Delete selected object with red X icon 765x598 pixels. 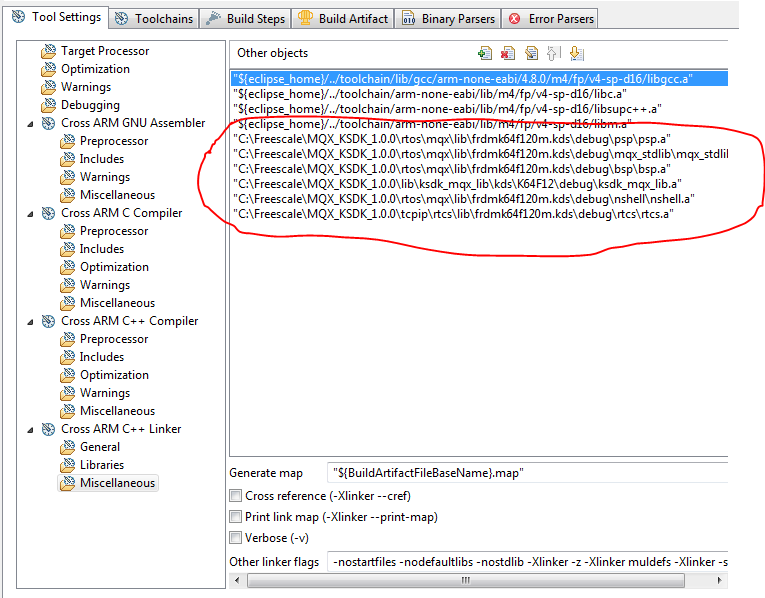tap(507, 53)
